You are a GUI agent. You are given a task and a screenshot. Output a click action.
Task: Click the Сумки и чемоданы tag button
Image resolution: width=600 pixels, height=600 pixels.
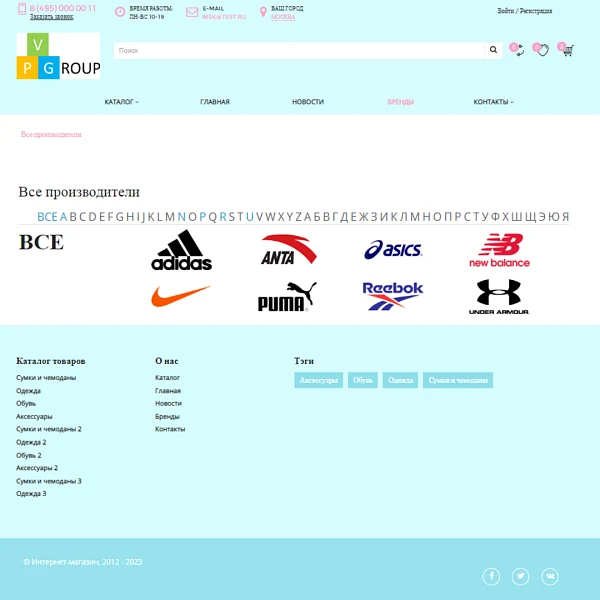point(458,380)
